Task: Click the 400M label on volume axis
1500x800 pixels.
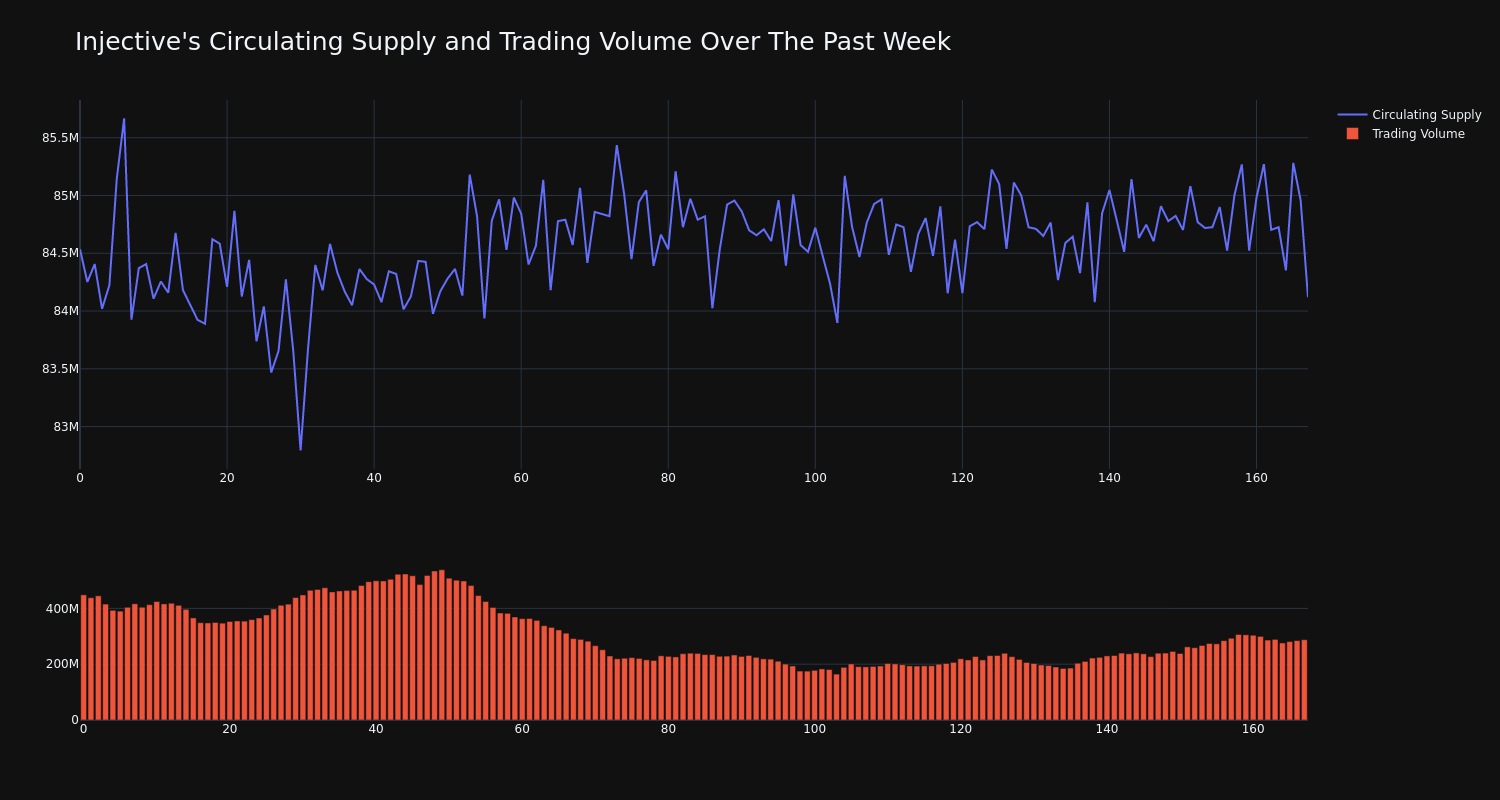Action: [62, 609]
